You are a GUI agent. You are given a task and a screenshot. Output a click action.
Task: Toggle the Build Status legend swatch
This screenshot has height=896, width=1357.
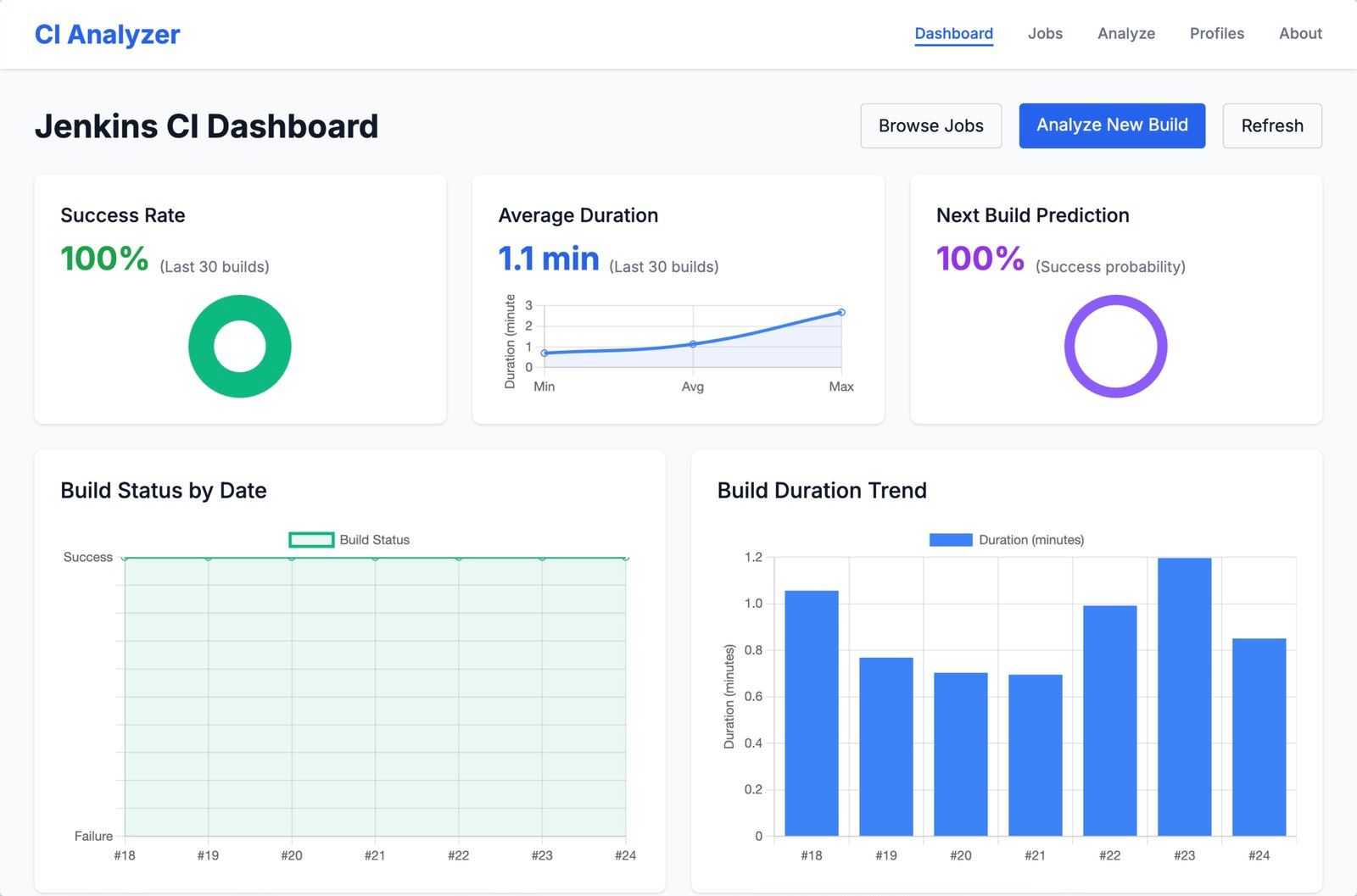pyautogui.click(x=311, y=540)
